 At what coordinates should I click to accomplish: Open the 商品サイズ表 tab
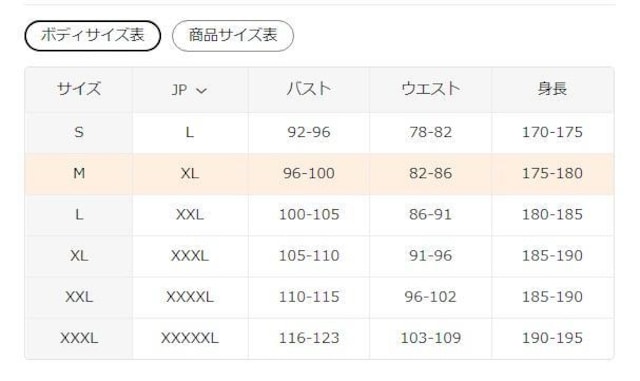tap(233, 36)
